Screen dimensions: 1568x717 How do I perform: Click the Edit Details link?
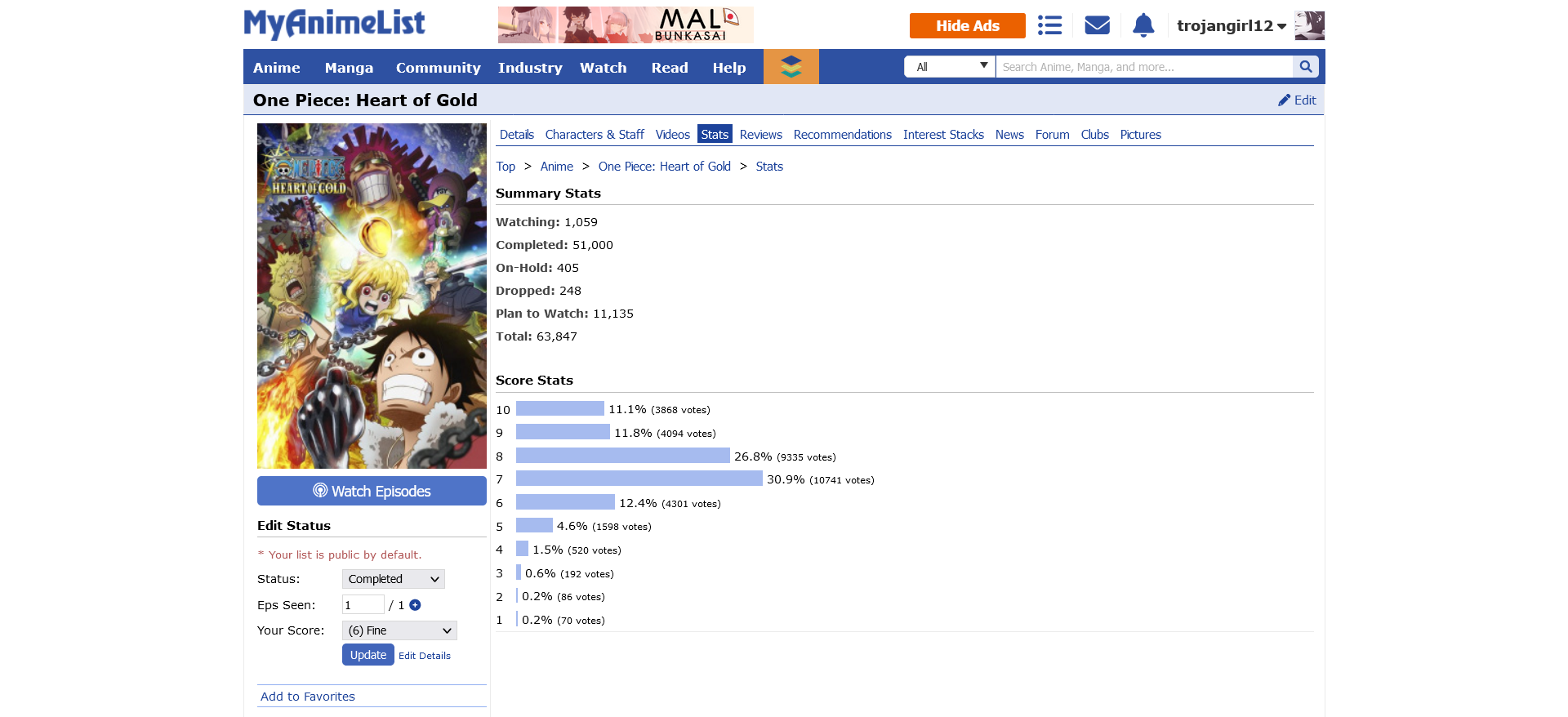coord(424,656)
